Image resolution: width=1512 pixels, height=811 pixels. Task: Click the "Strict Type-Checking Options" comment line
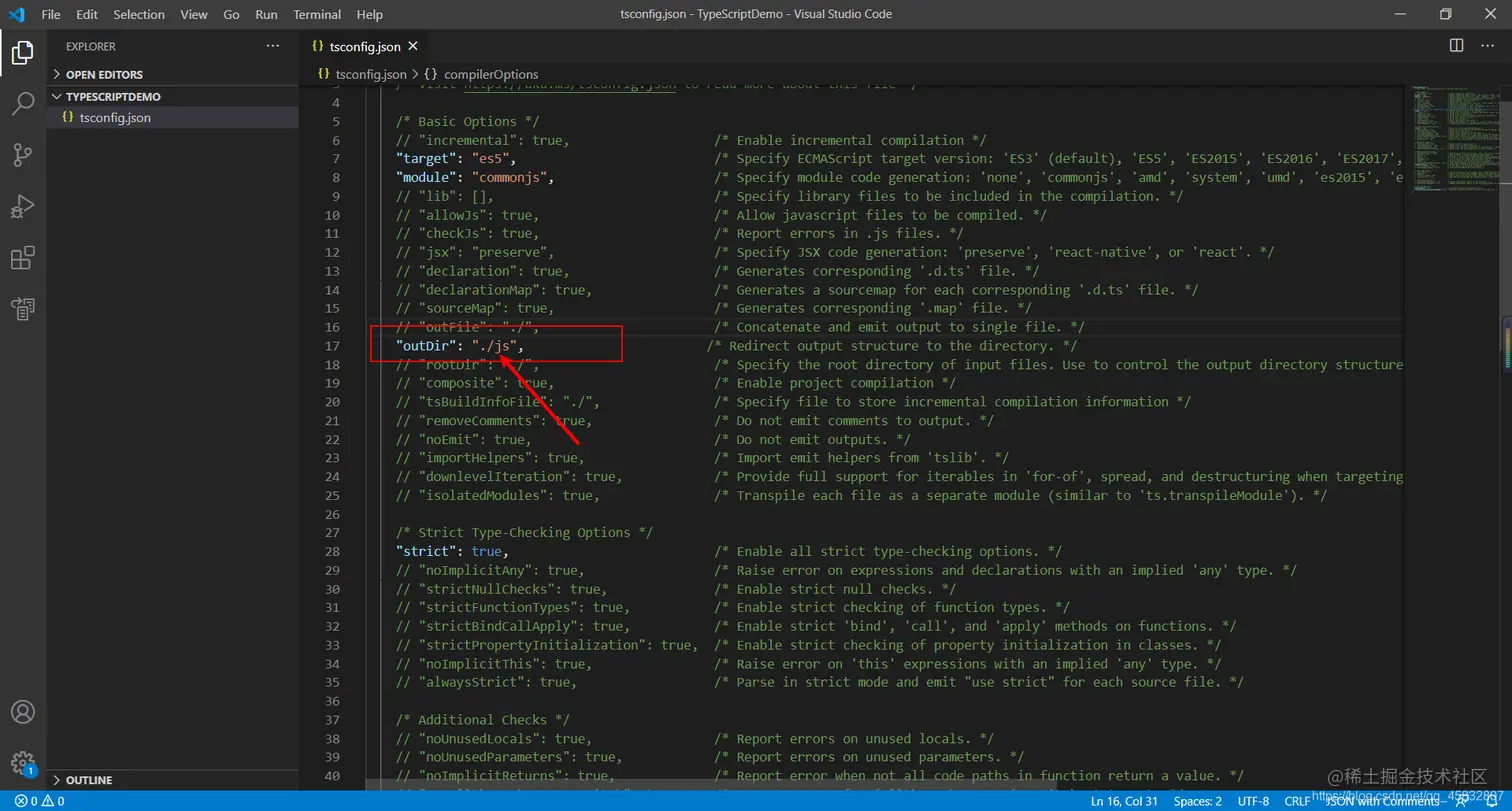pyautogui.click(x=525, y=532)
